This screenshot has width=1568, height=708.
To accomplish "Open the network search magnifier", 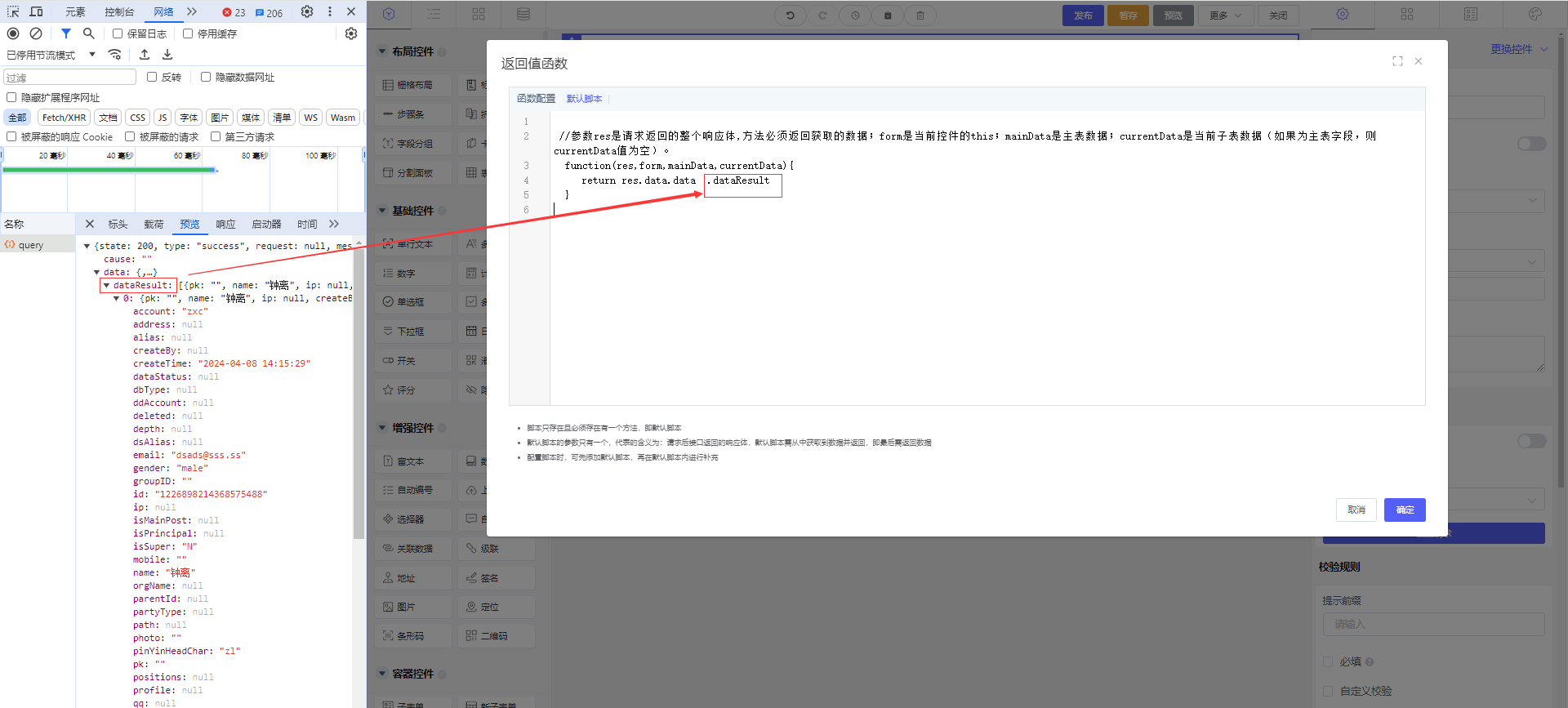I will point(89,33).
